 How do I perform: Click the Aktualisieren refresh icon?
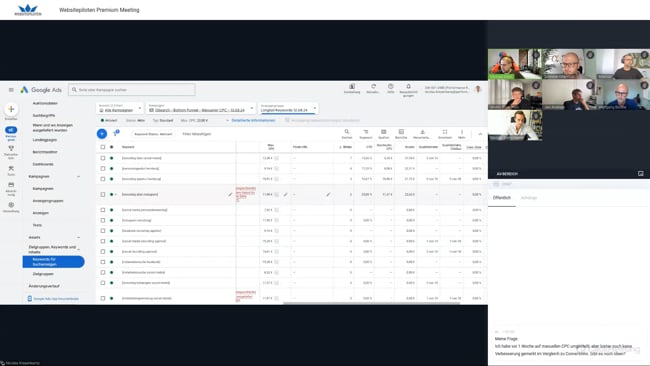tap(373, 88)
